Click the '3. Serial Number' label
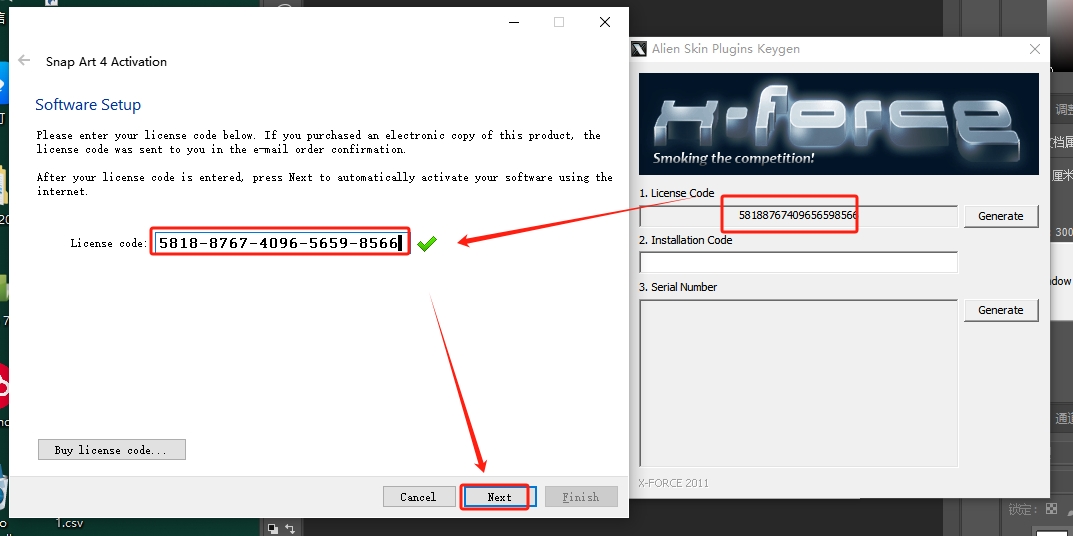The image size is (1073, 536). coord(678,287)
